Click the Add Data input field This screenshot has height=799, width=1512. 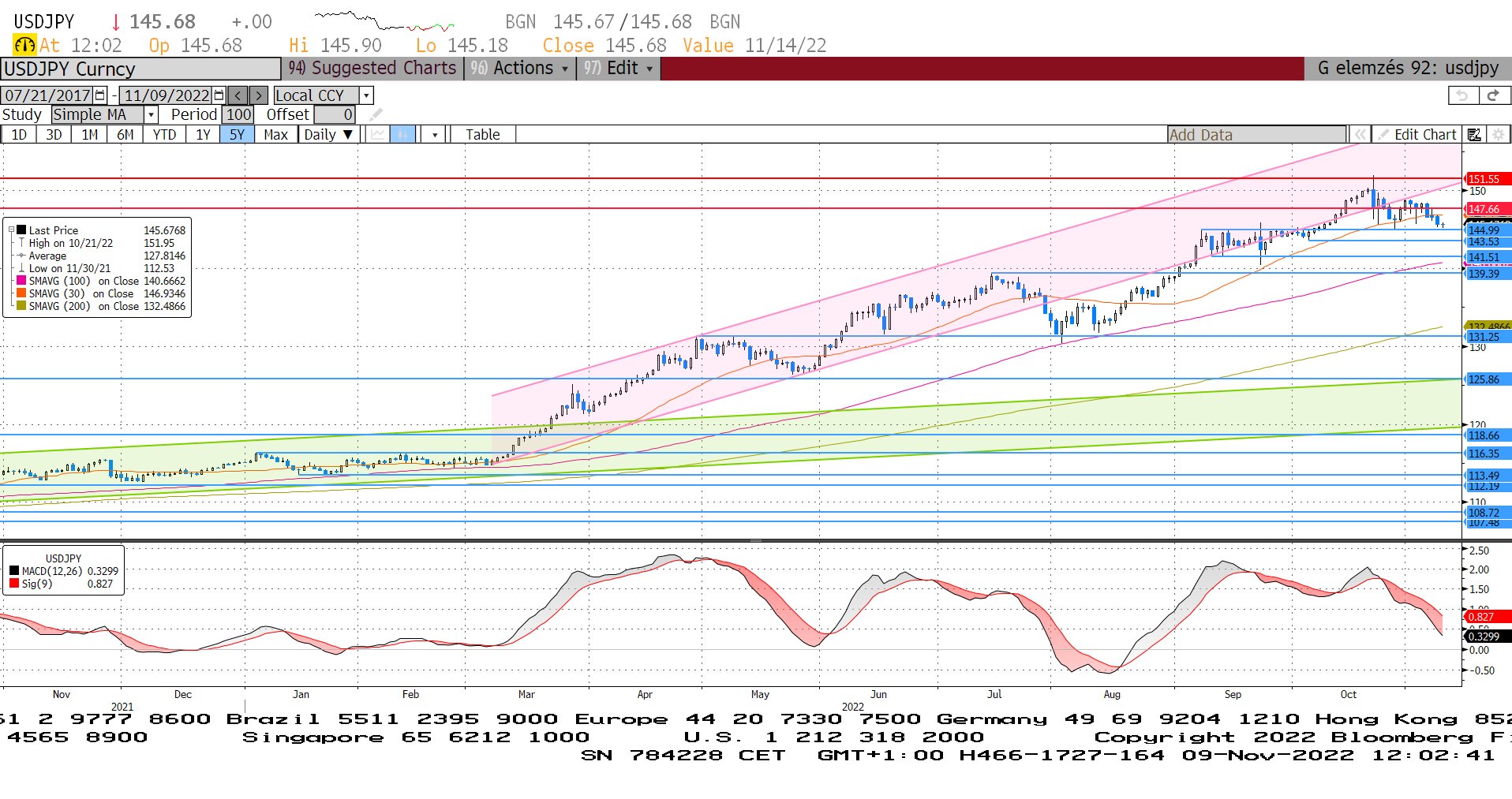tap(1257, 135)
